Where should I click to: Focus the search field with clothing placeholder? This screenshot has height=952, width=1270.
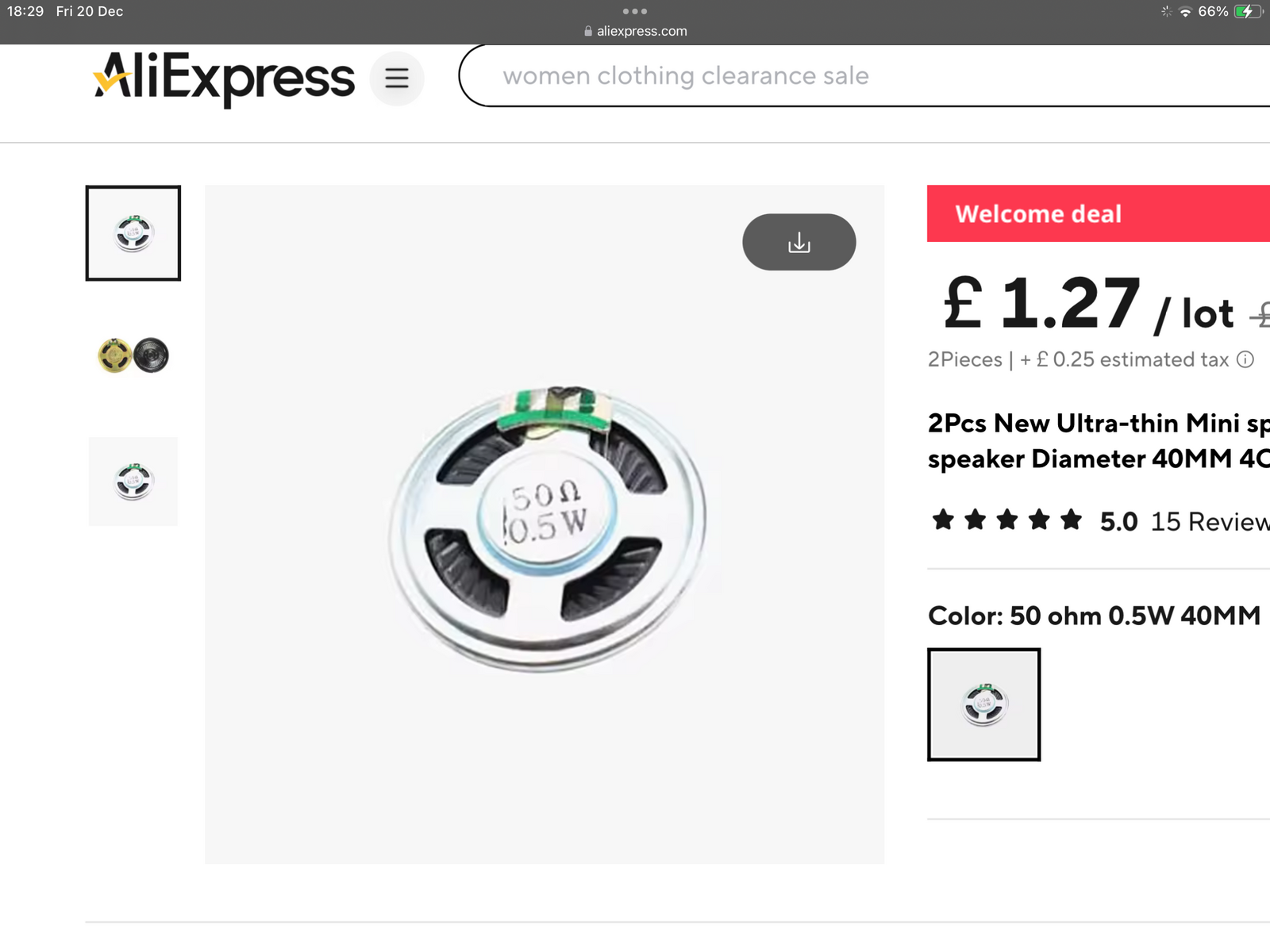point(794,76)
